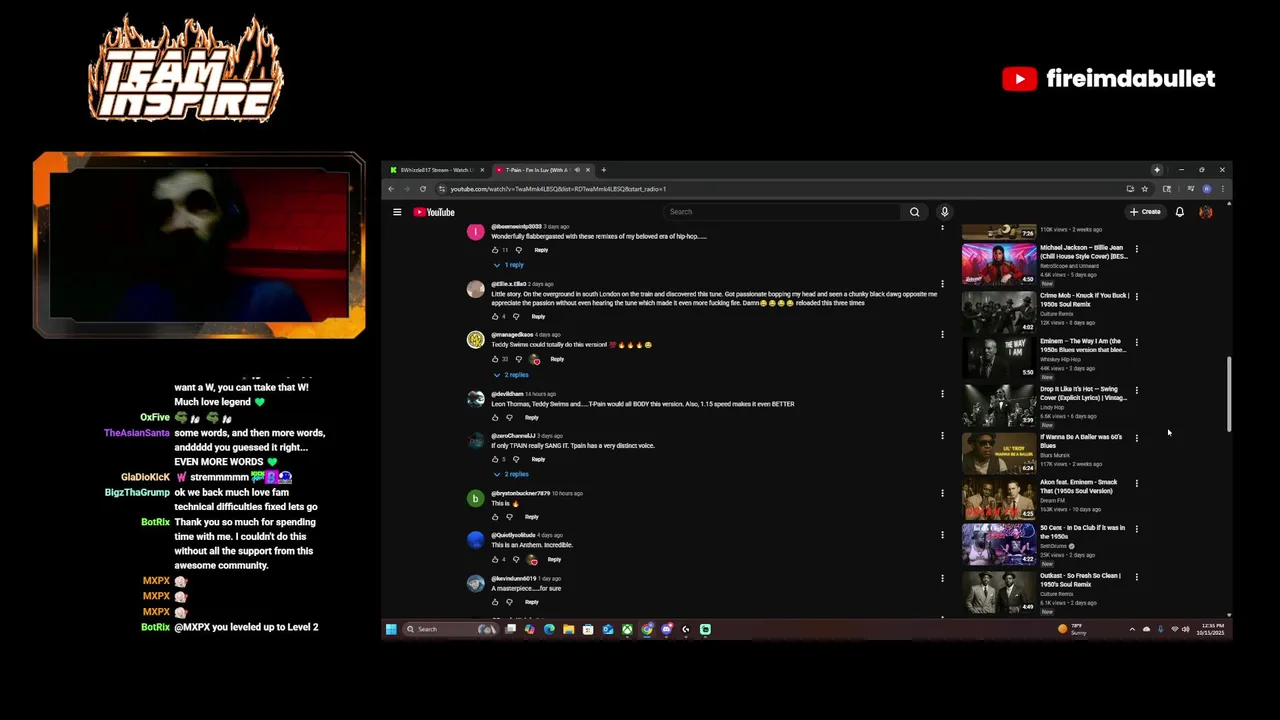Expand 2 replies under @zeroChannelJJ comment
Viewport: 1280px width, 720px height.
[511, 474]
